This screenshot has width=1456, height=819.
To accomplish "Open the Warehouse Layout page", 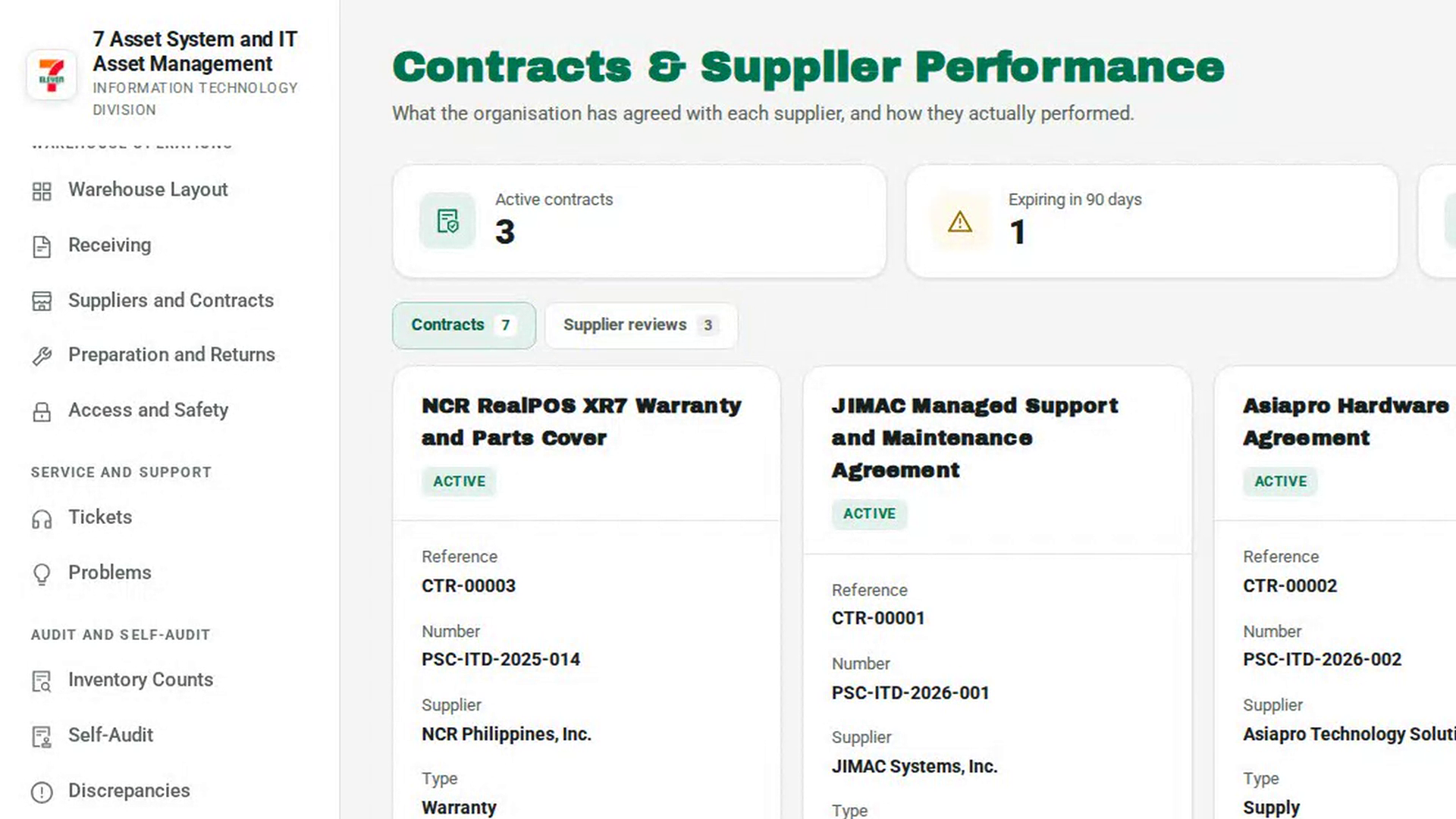I will click(x=148, y=190).
